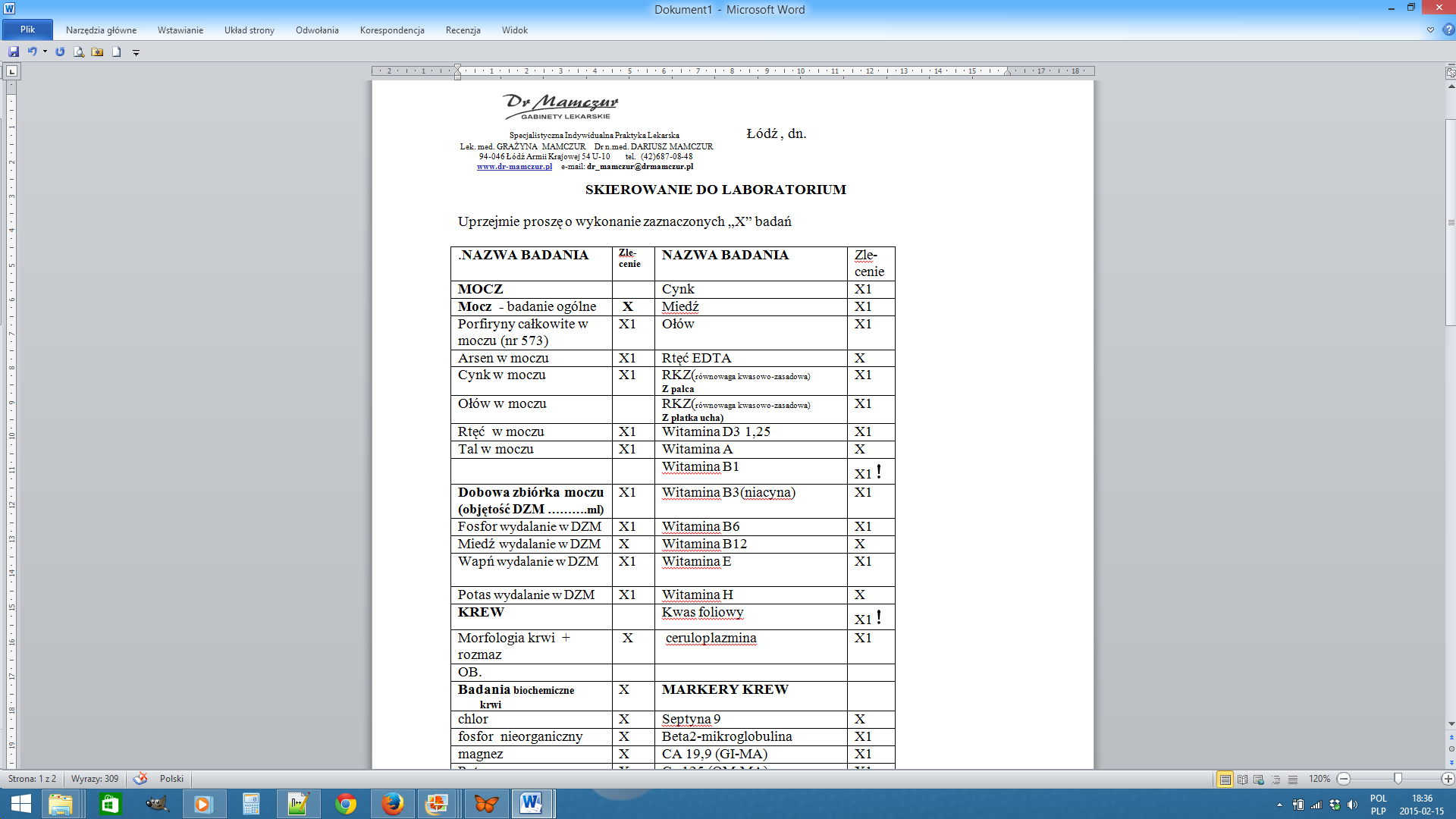Customize the quick access toolbar dropdown
The height and width of the screenshot is (819, 1456).
point(136,52)
